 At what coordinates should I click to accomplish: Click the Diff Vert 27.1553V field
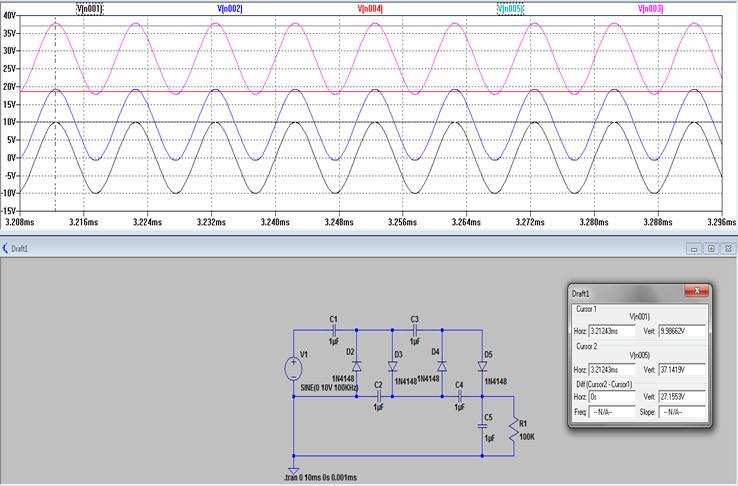tap(690, 396)
